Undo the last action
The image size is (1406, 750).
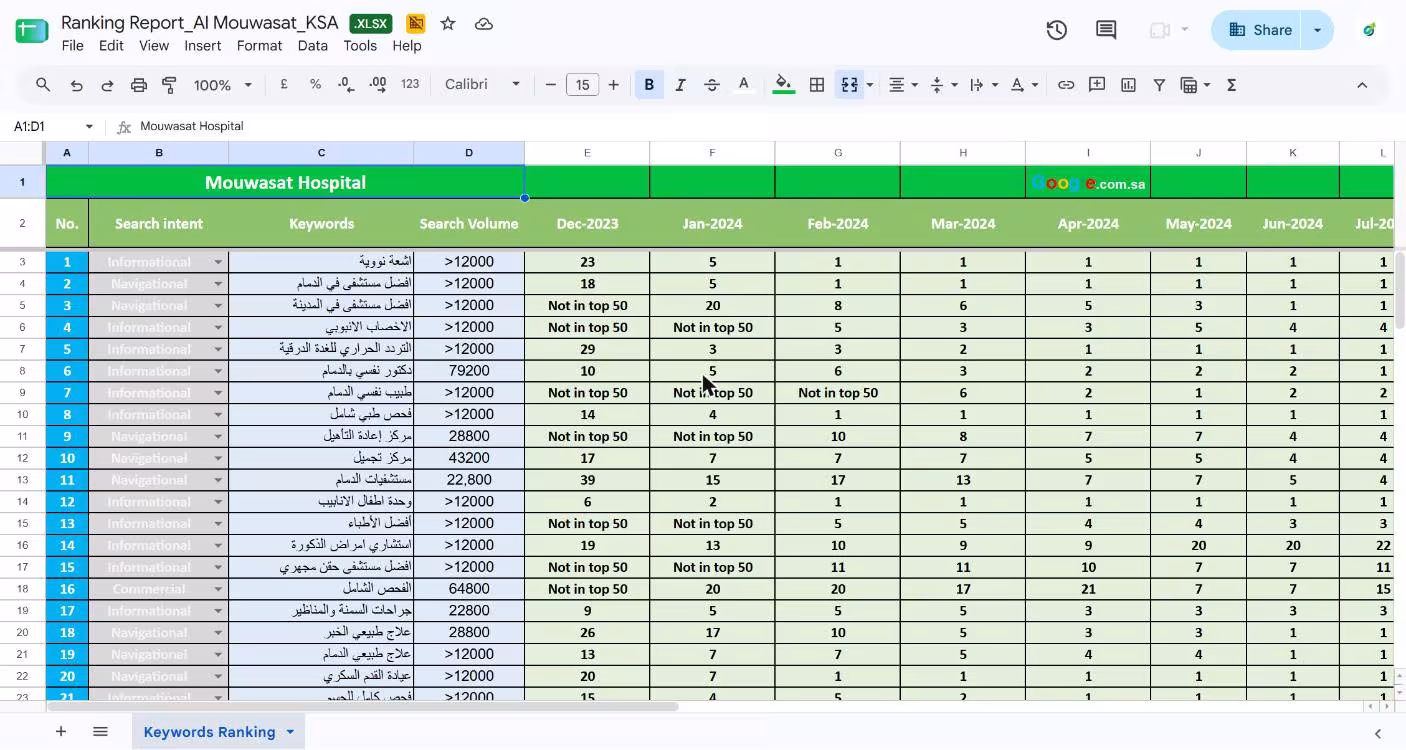(x=76, y=85)
